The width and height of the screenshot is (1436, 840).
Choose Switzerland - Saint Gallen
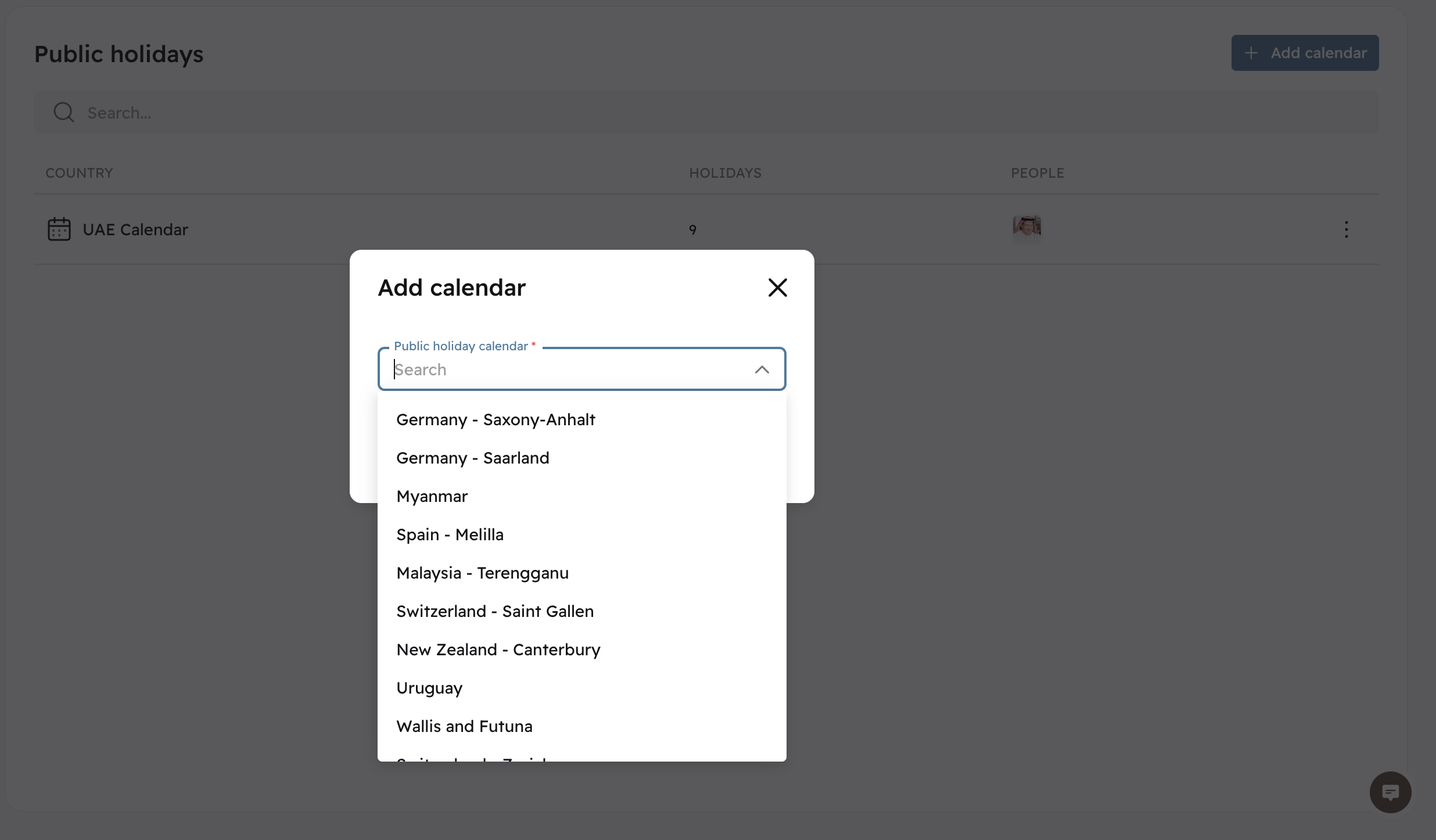(495, 611)
